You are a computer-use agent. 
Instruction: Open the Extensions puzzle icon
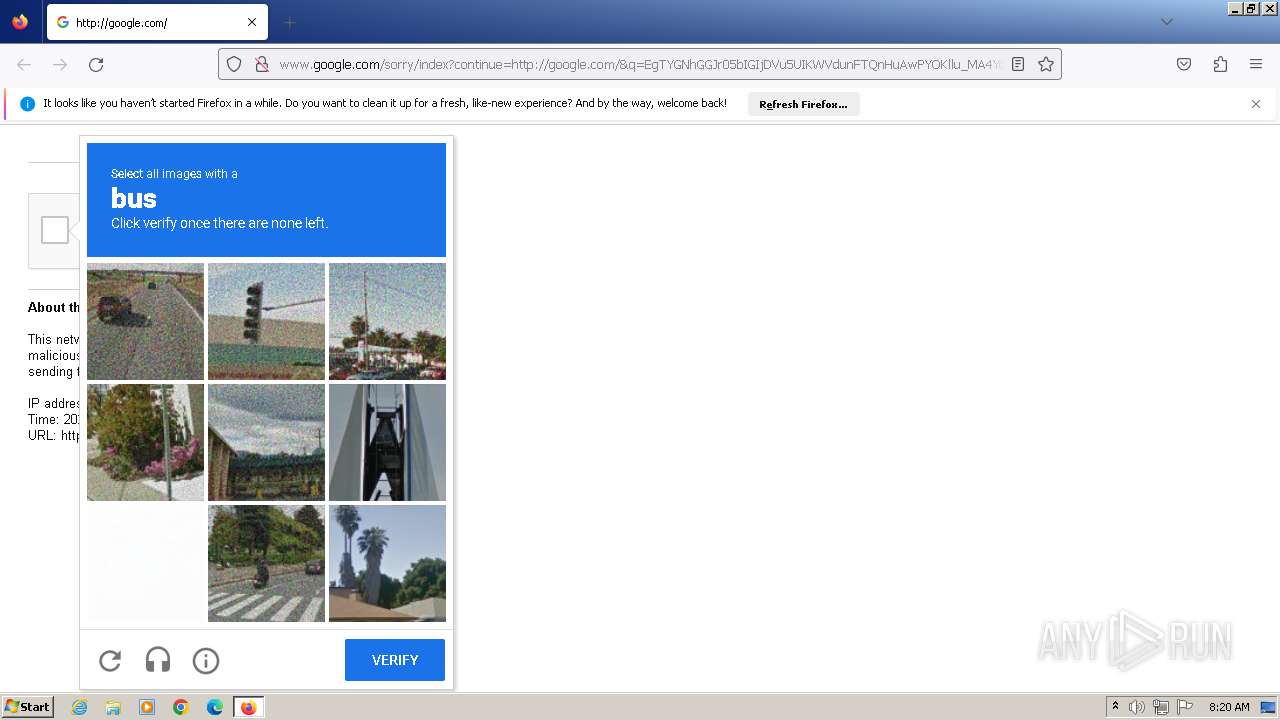click(x=1220, y=64)
